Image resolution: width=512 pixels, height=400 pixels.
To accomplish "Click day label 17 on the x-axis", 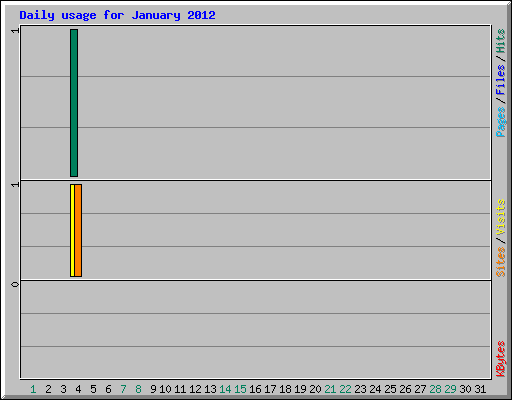I will point(270,389).
